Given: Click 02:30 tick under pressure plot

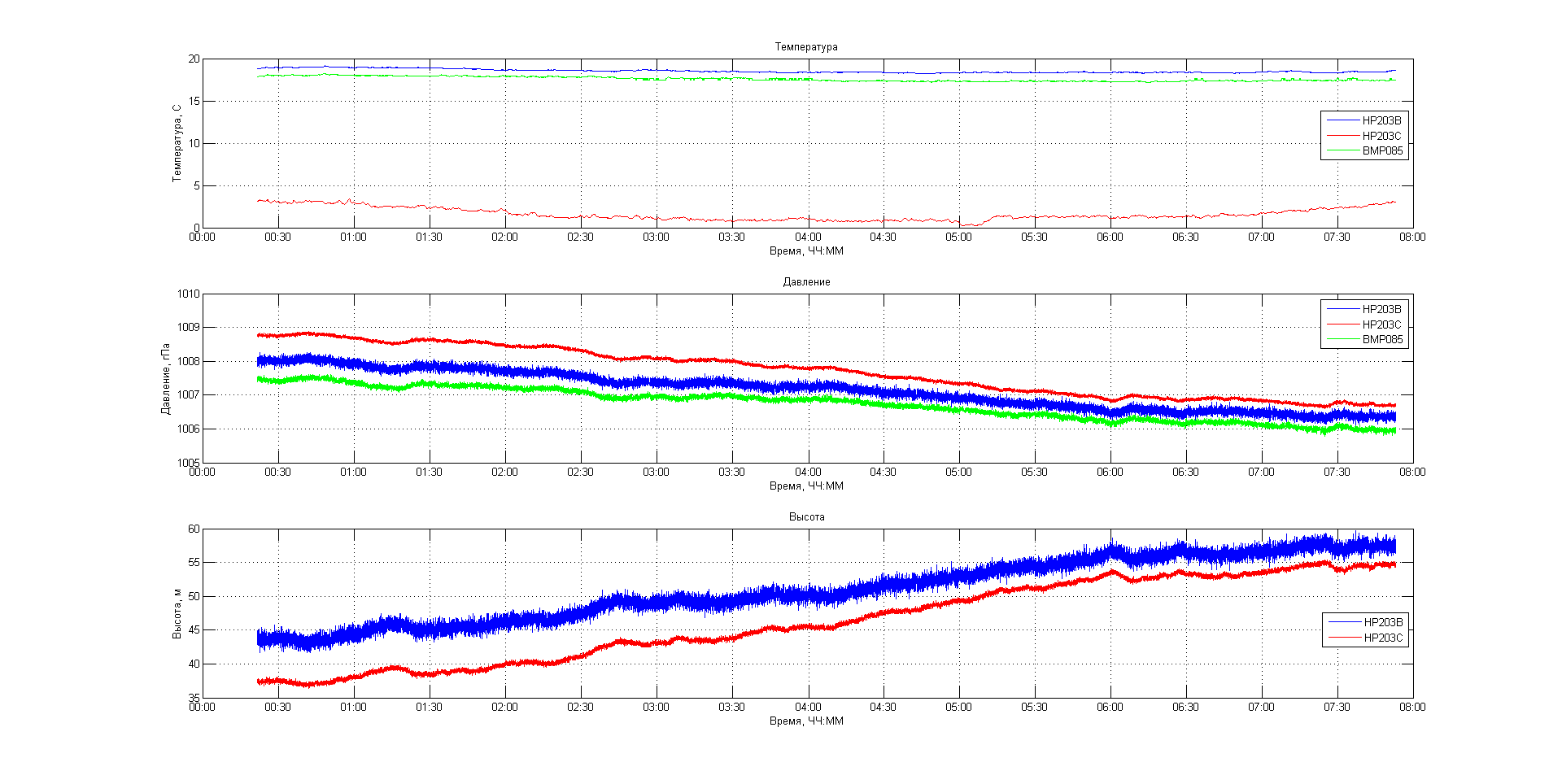Looking at the screenshot, I should pos(580,473).
